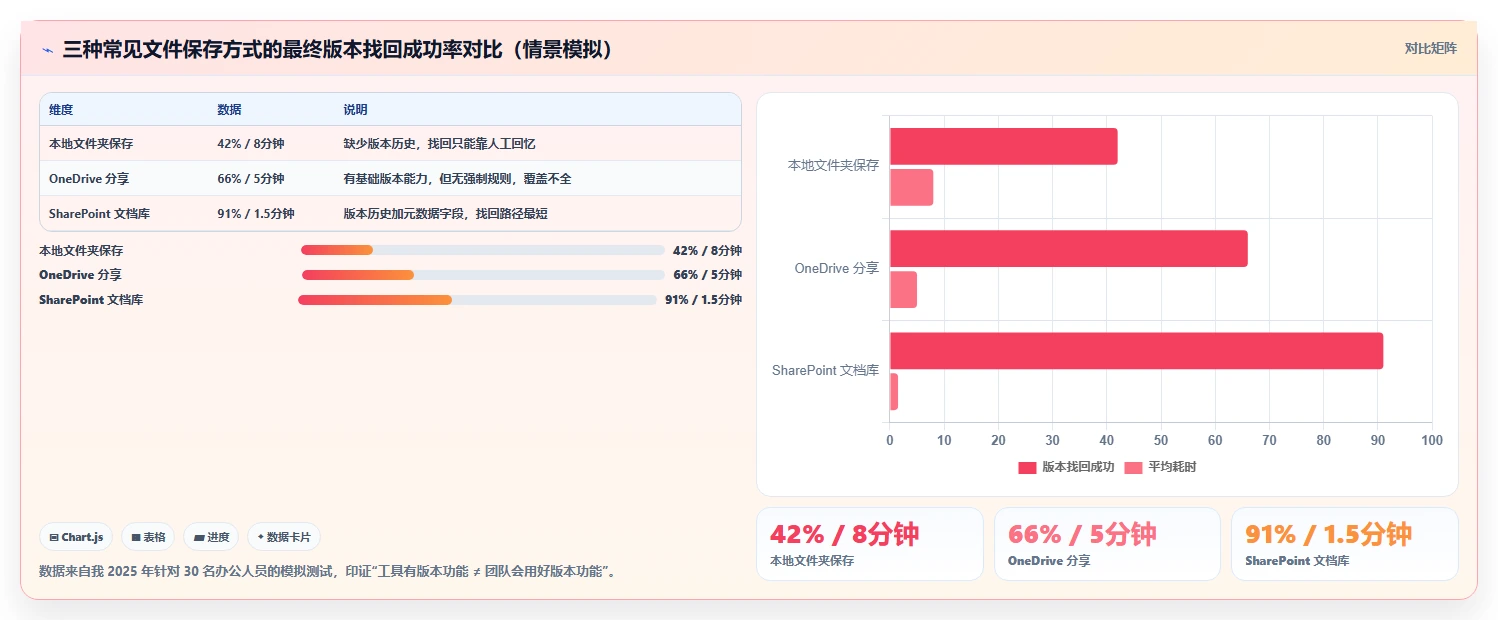
Task: Select the Chart.js tag chip
Action: click(x=77, y=537)
